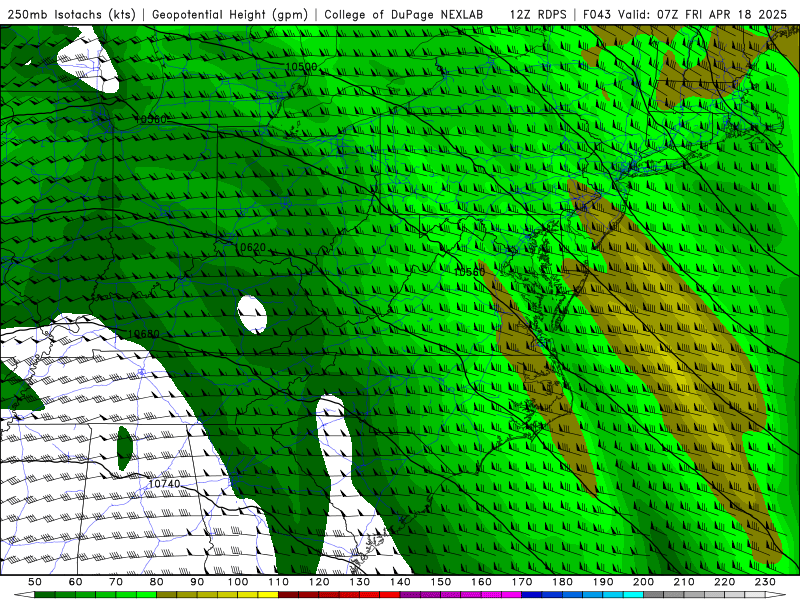
Task: Click the 'F043' forecast hour label
Action: [x=598, y=14]
